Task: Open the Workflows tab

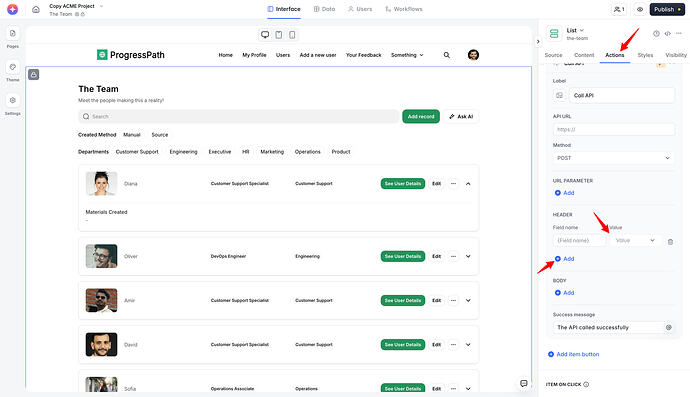Action: [404, 9]
